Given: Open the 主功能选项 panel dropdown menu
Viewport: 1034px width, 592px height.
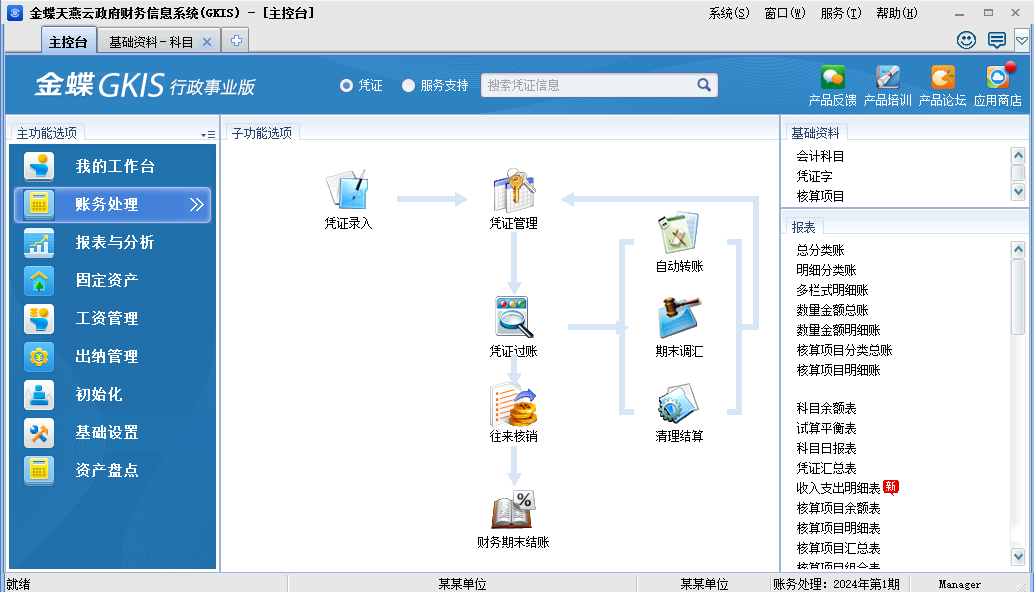Looking at the screenshot, I should pos(208,134).
